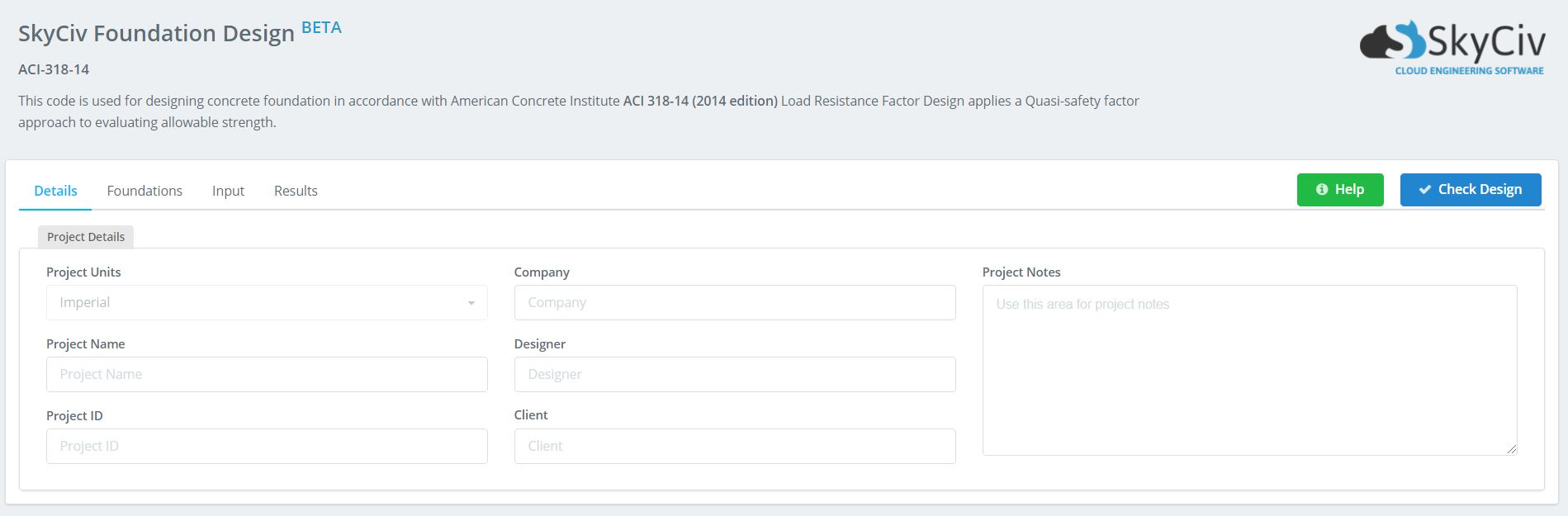Click the SkyCiv cloud logo

click(1451, 48)
